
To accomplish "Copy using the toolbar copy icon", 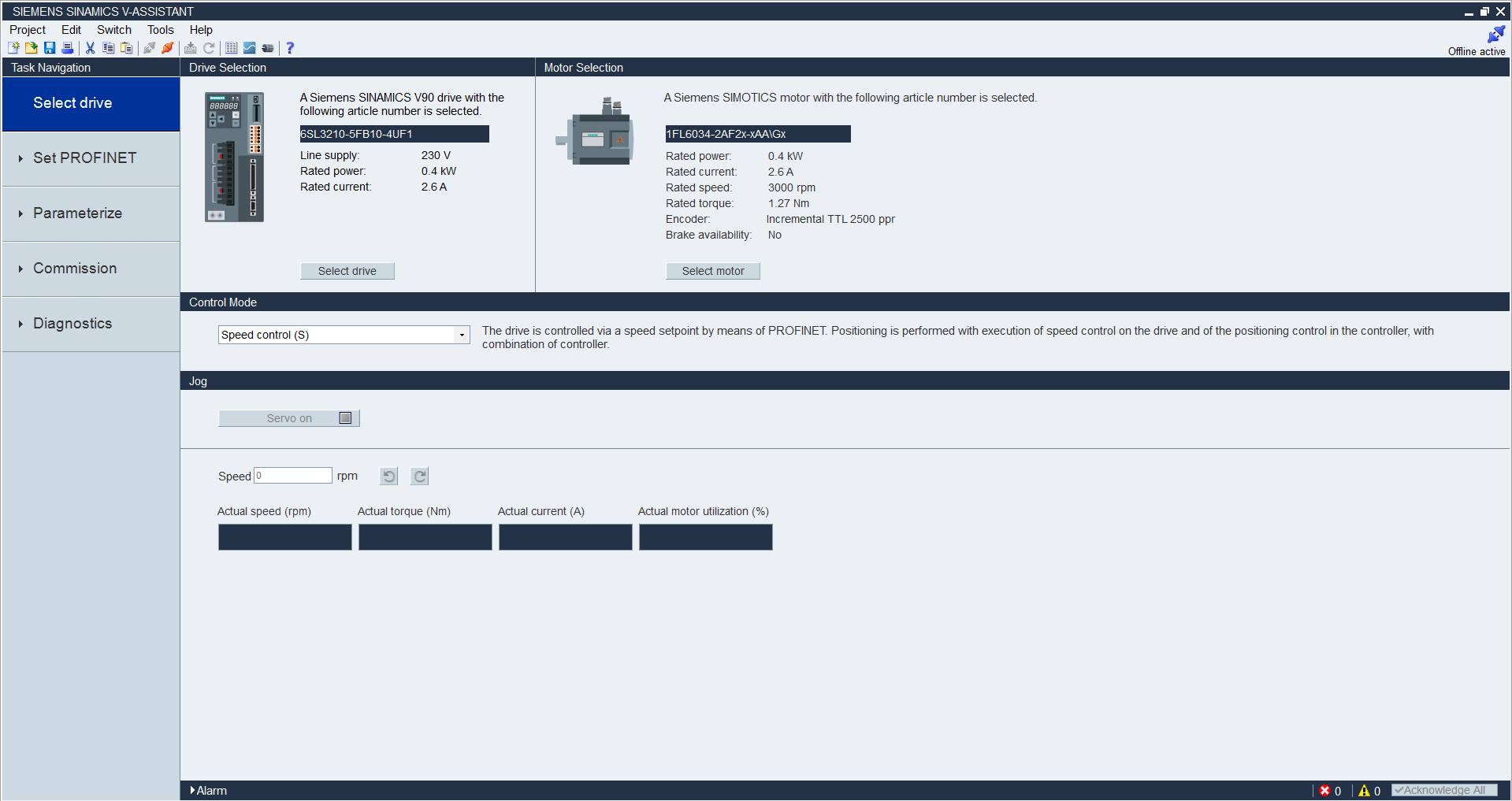I will click(x=109, y=48).
